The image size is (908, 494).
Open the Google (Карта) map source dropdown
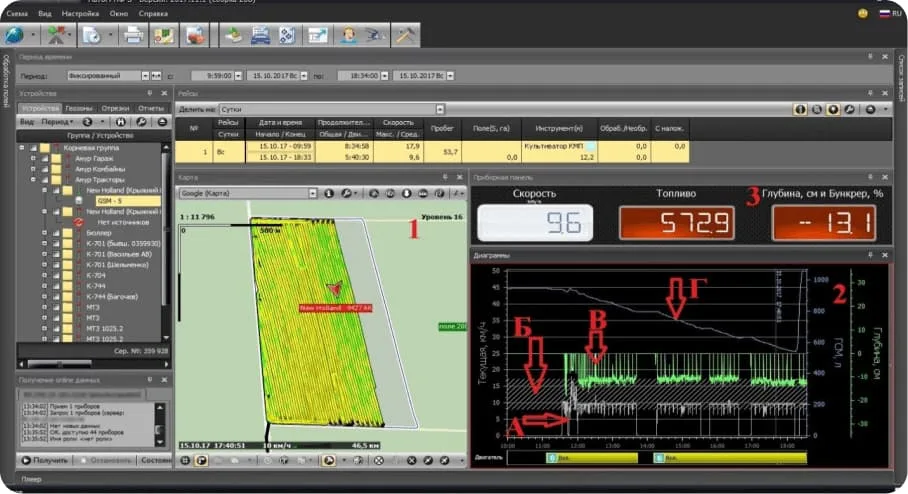[x=313, y=192]
